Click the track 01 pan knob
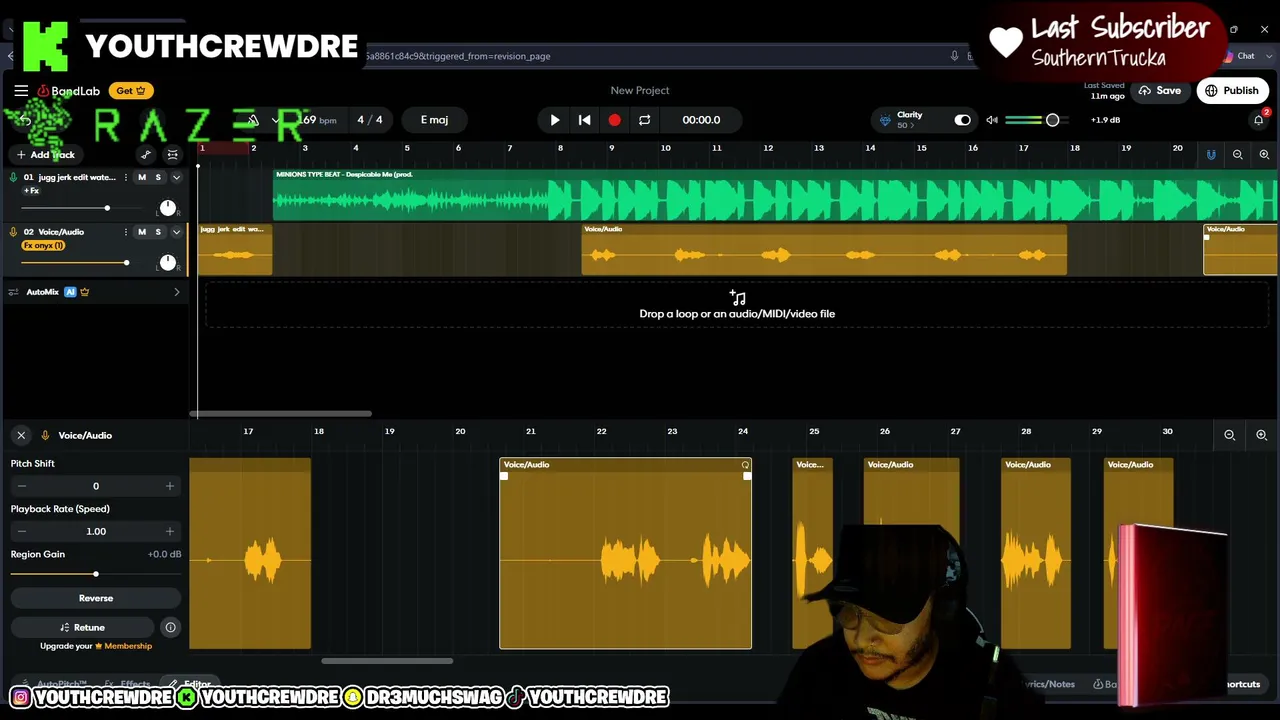 click(x=167, y=208)
